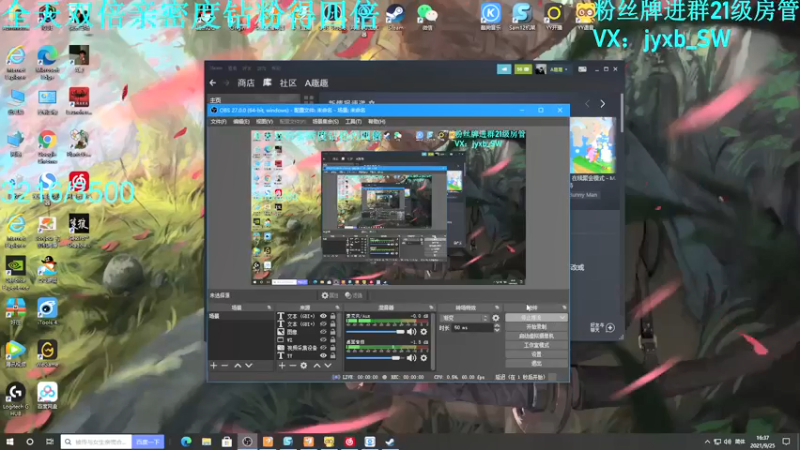Image resolution: width=800 pixels, height=450 pixels.
Task: Open Logitech G HUB desktop shortcut
Action: point(15,399)
